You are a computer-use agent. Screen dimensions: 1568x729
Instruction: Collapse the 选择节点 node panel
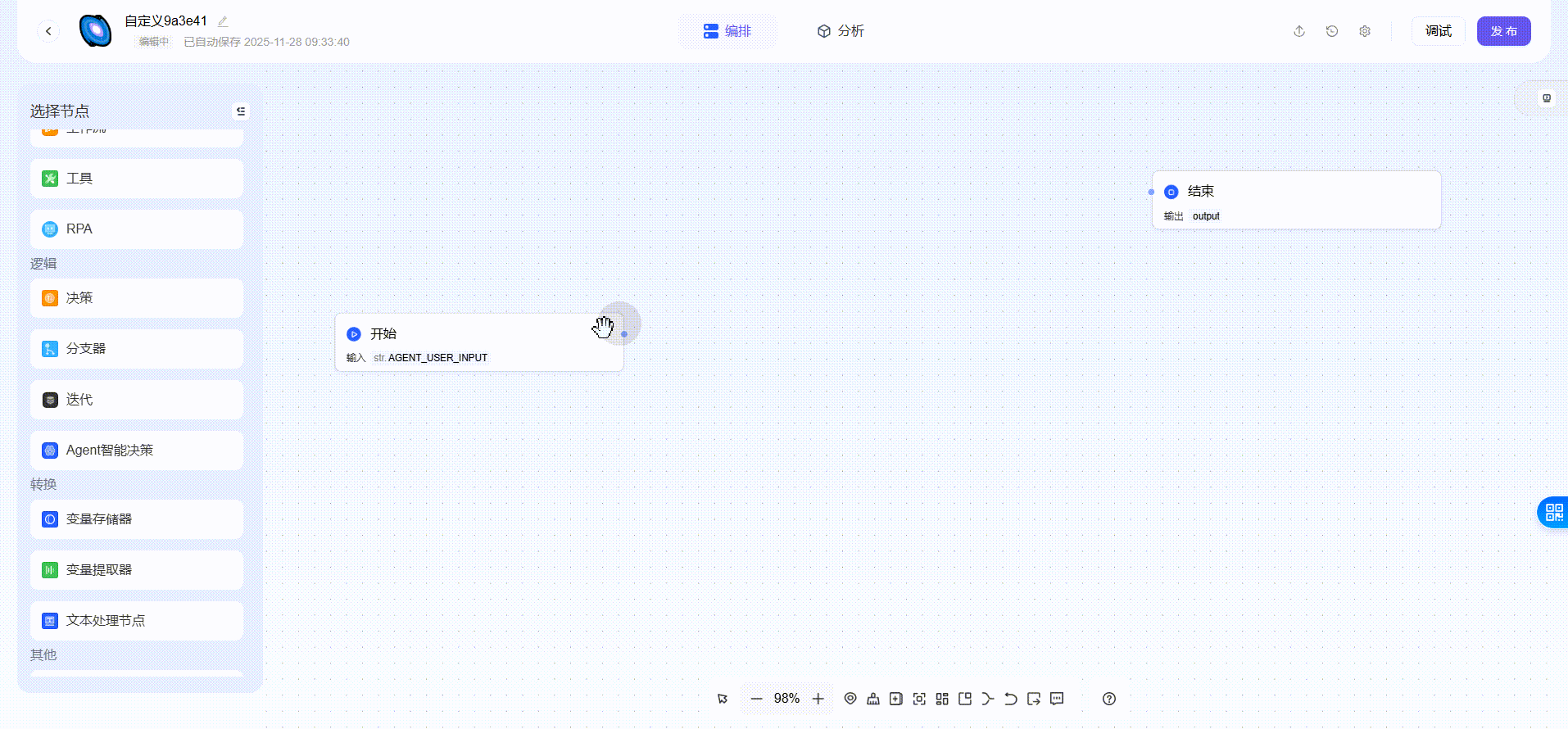pos(241,111)
